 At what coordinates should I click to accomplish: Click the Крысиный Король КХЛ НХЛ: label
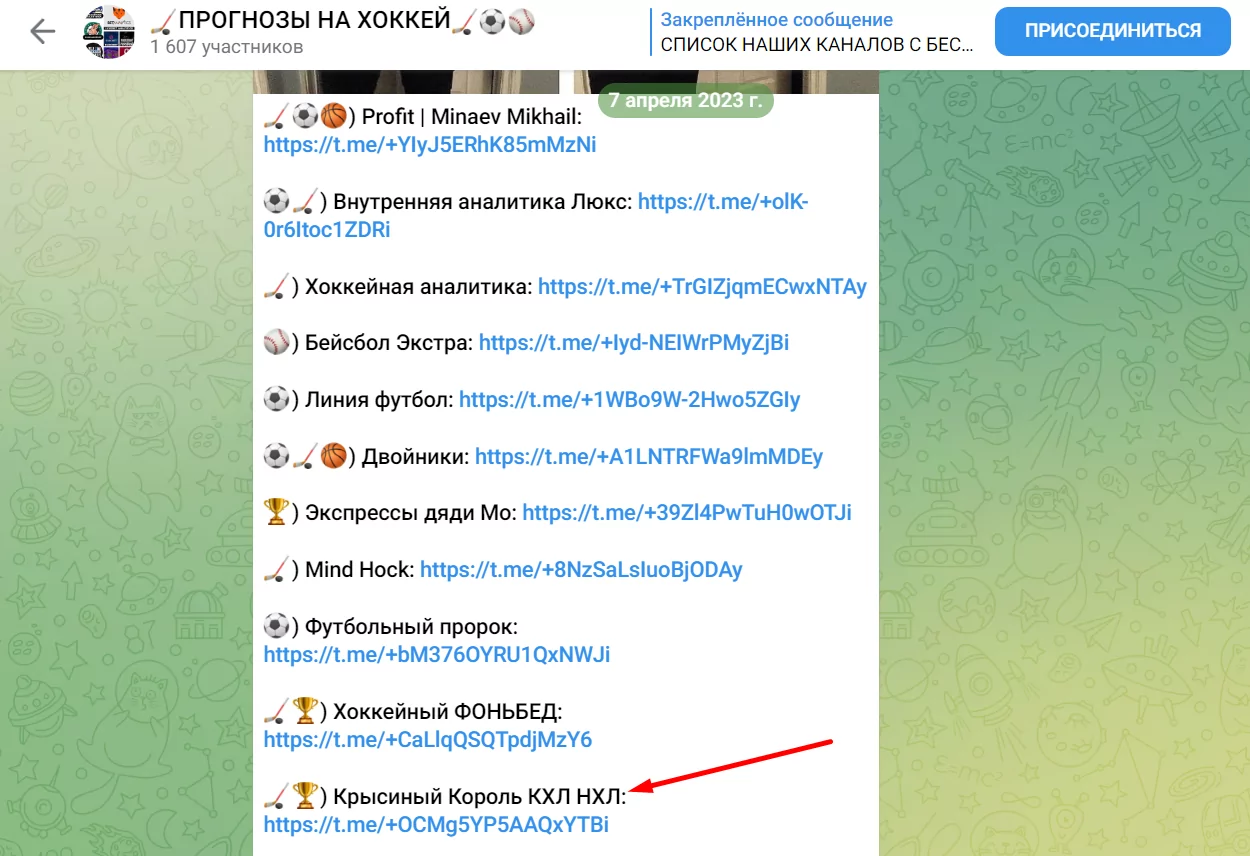[x=480, y=797]
